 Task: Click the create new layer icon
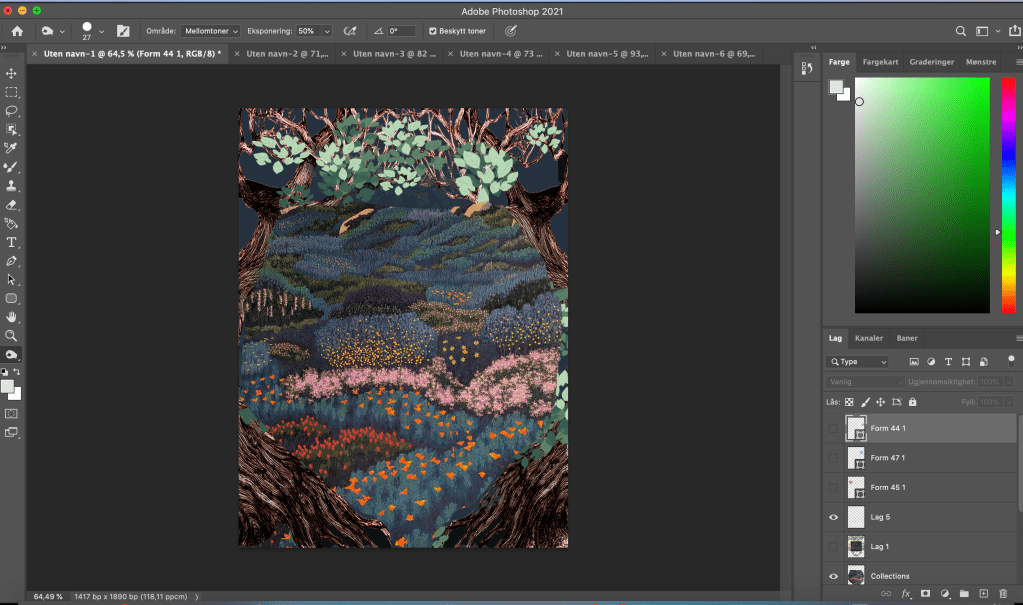coord(983,594)
